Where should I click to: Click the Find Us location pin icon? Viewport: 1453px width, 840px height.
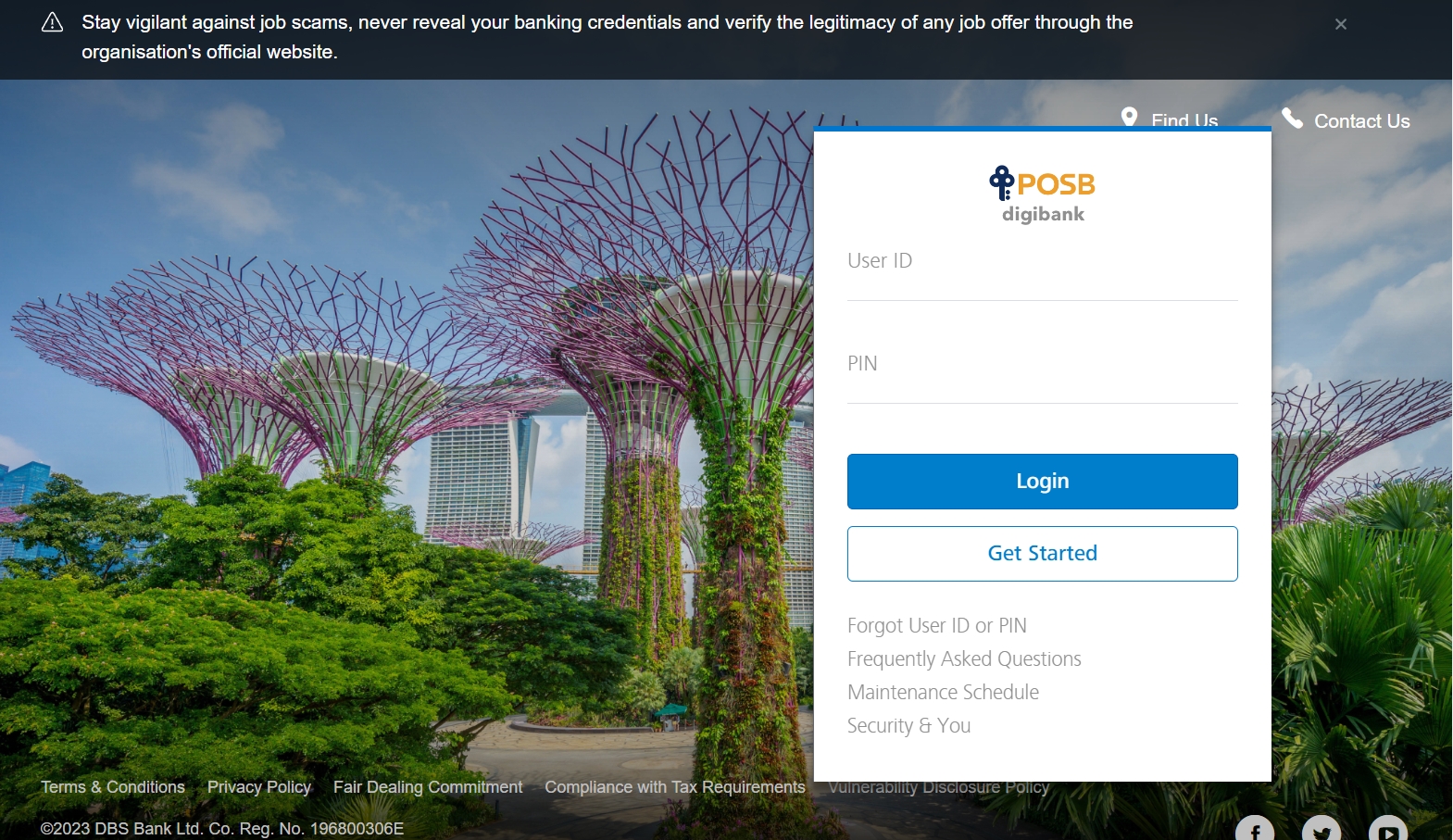(1129, 117)
